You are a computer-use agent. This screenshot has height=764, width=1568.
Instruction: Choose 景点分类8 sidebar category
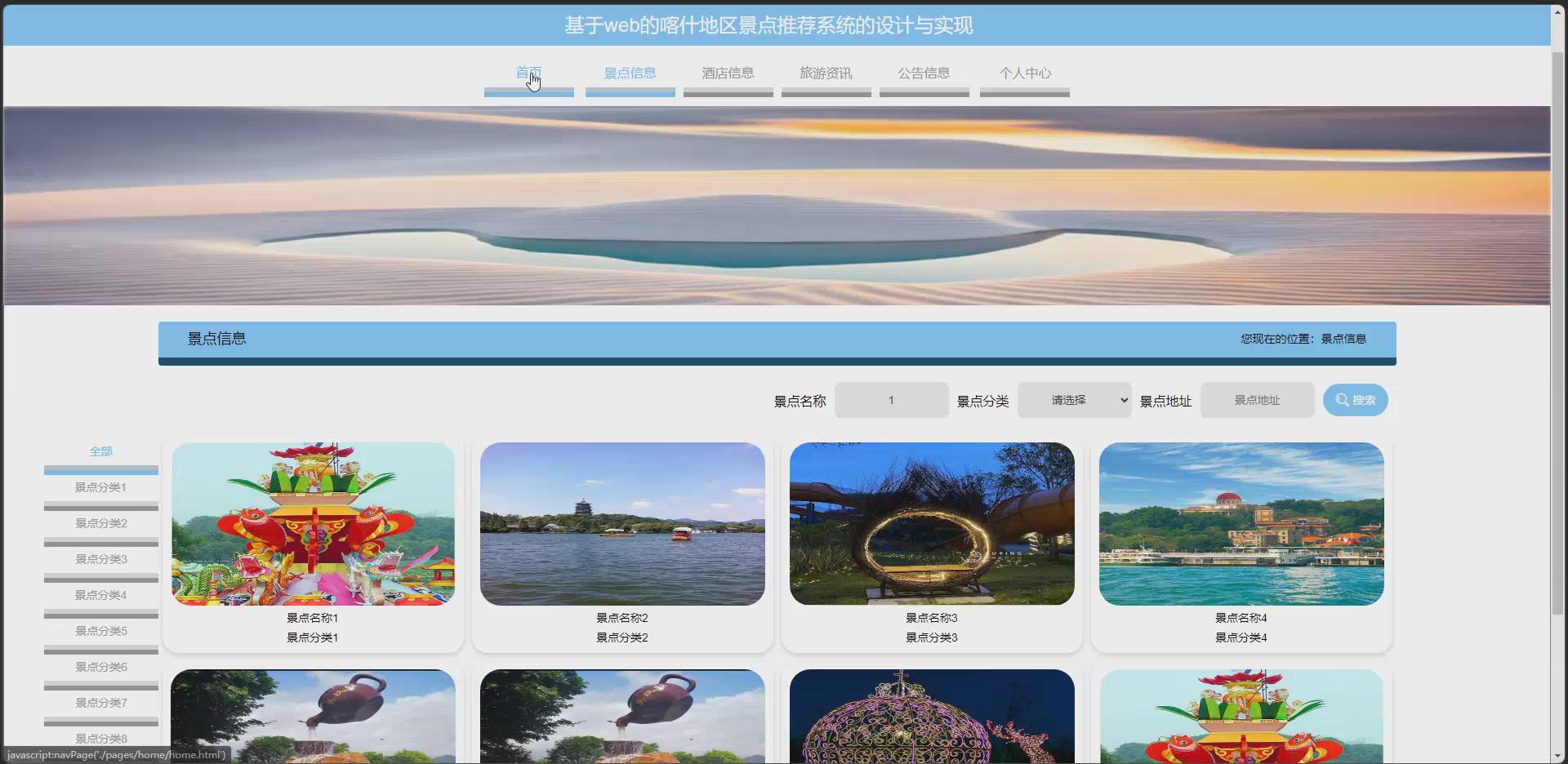tap(101, 739)
